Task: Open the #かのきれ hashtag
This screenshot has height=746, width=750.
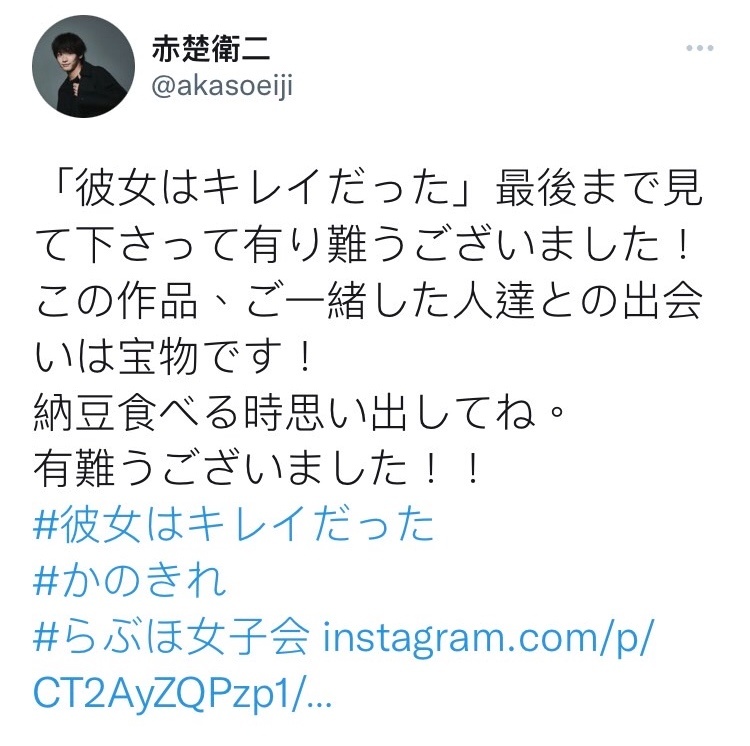Action: click(x=130, y=581)
